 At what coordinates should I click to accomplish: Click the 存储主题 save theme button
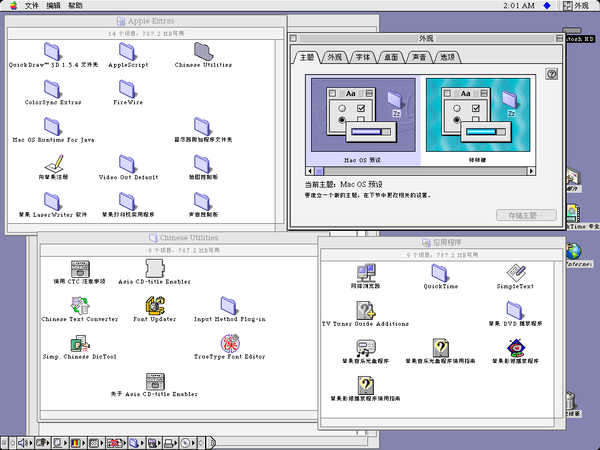tap(526, 215)
